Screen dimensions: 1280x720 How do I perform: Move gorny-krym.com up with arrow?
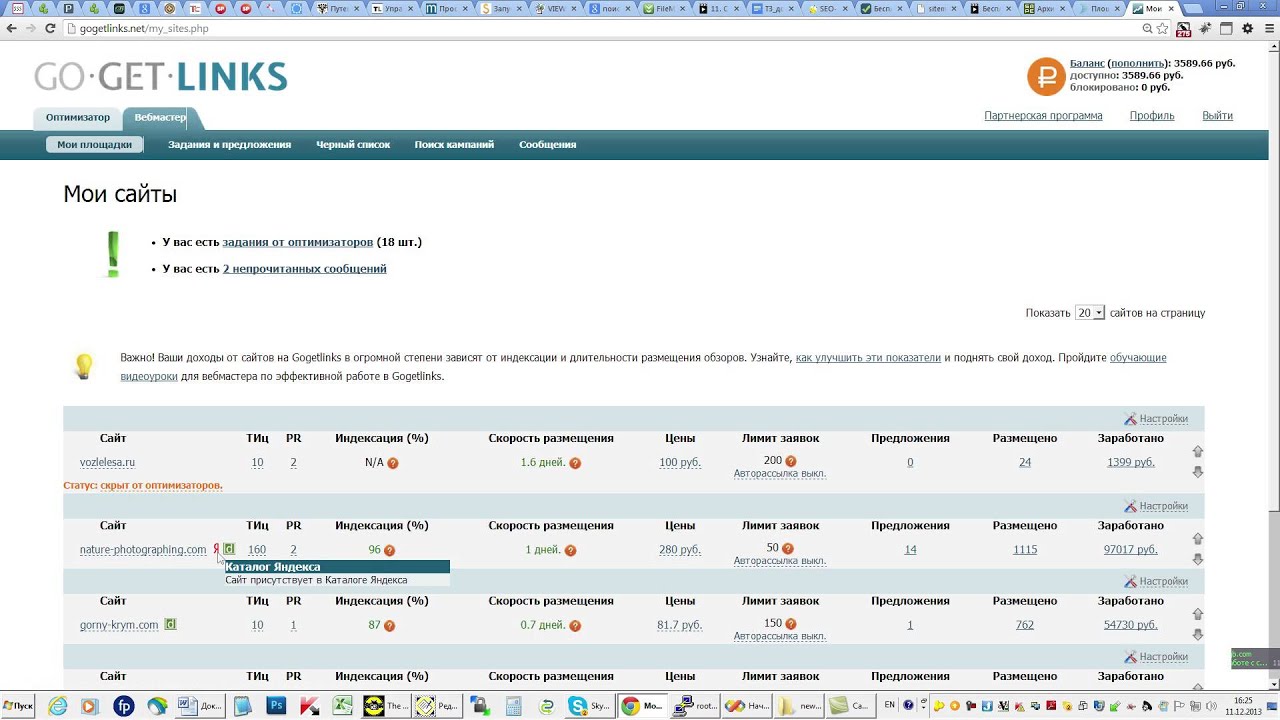click(1197, 614)
